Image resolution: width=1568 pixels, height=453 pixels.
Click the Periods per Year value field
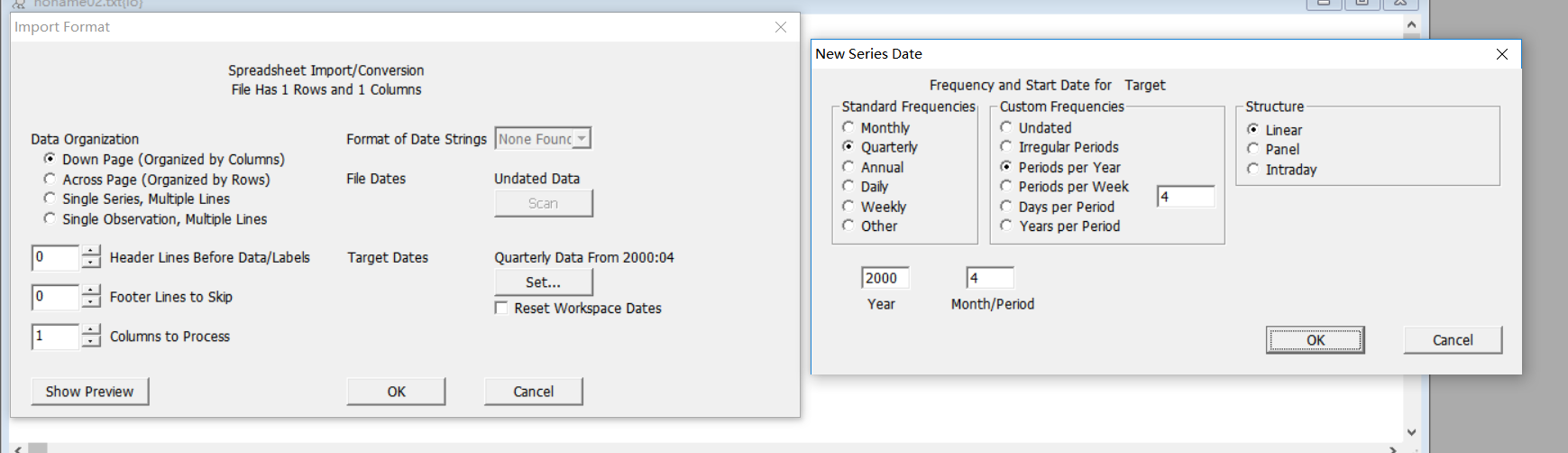pyautogui.click(x=1186, y=197)
